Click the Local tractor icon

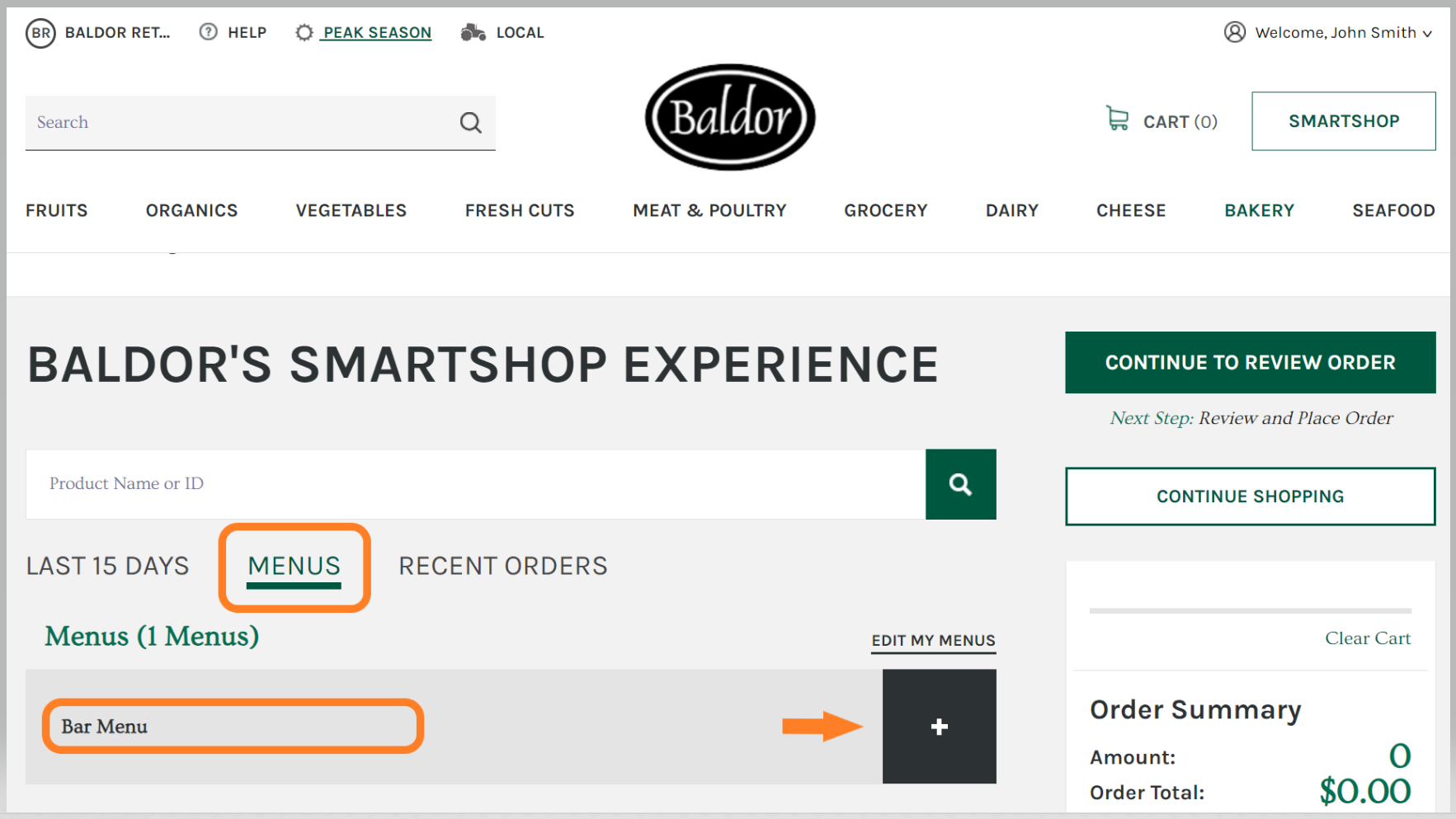(x=473, y=32)
